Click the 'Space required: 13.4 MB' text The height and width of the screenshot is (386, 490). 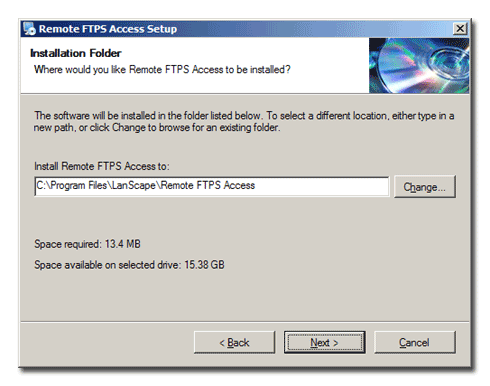tap(87, 244)
